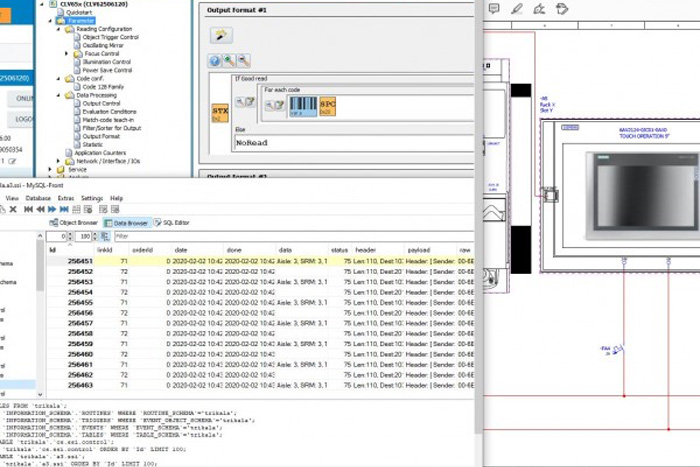Click the offset spinner showing 0
Screen dimensions: 700x467
point(60,236)
